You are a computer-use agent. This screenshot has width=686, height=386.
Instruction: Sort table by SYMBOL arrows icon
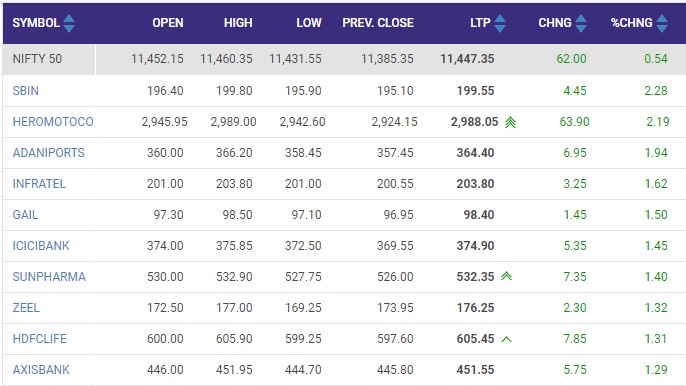click(69, 23)
